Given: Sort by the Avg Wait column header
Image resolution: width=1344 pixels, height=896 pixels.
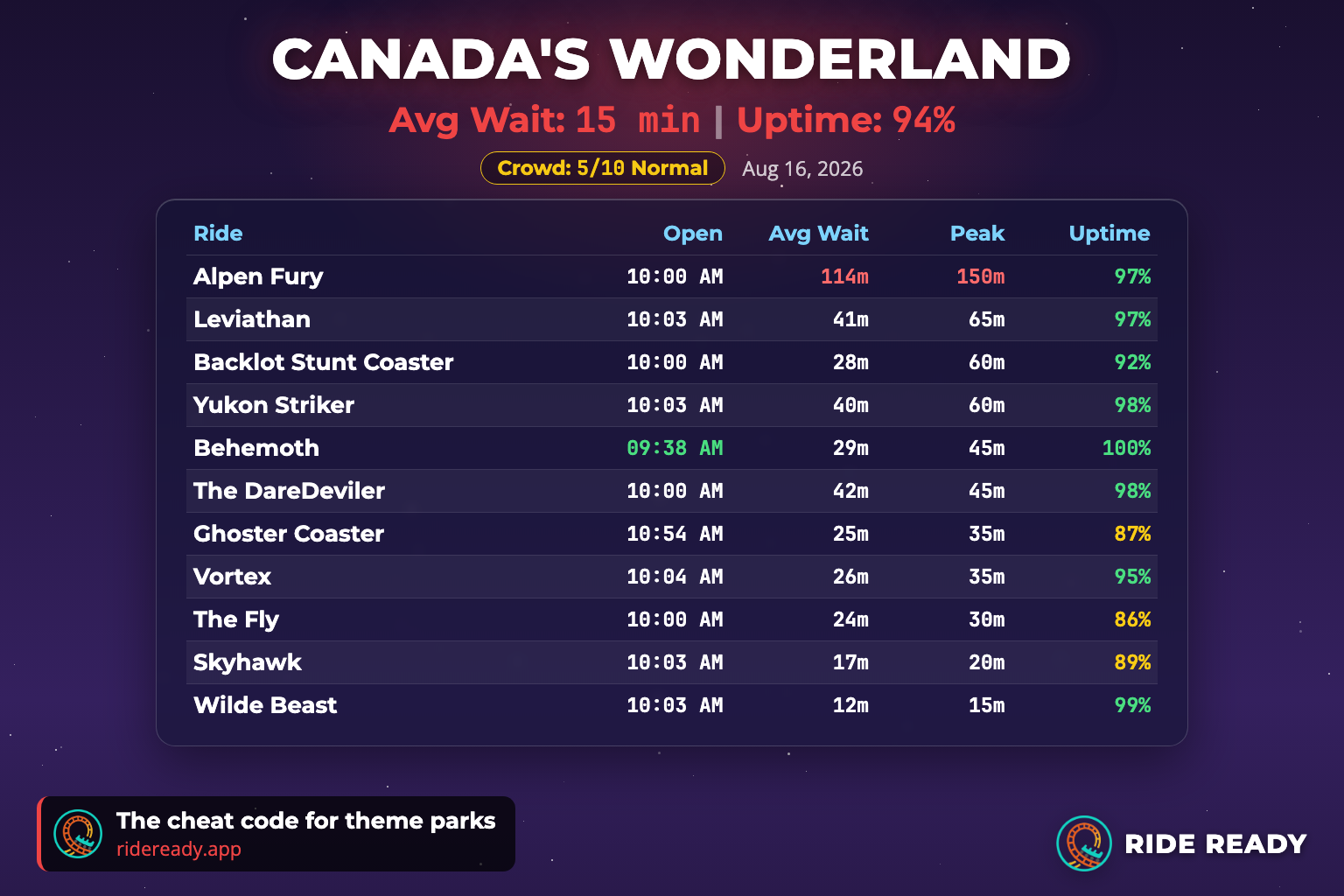Looking at the screenshot, I should tap(818, 234).
